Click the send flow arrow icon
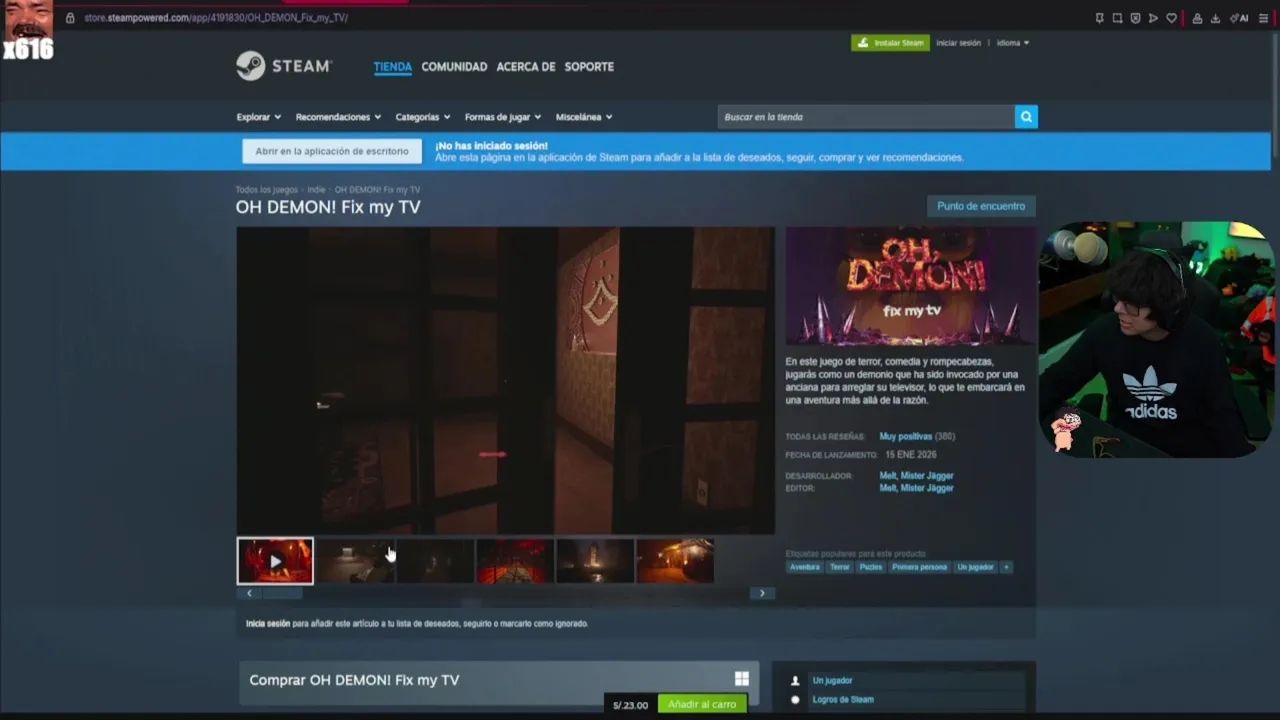The height and width of the screenshot is (720, 1280). click(1153, 18)
